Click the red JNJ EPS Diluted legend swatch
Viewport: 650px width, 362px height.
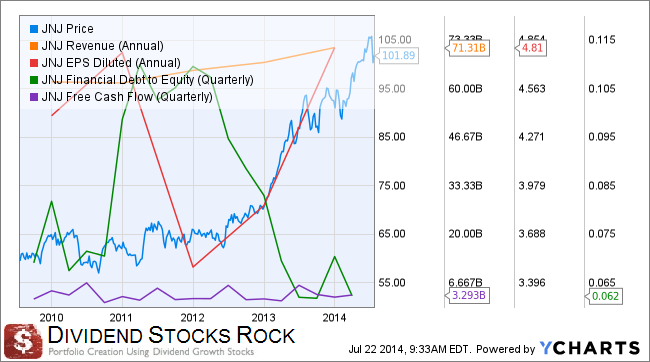(34, 63)
